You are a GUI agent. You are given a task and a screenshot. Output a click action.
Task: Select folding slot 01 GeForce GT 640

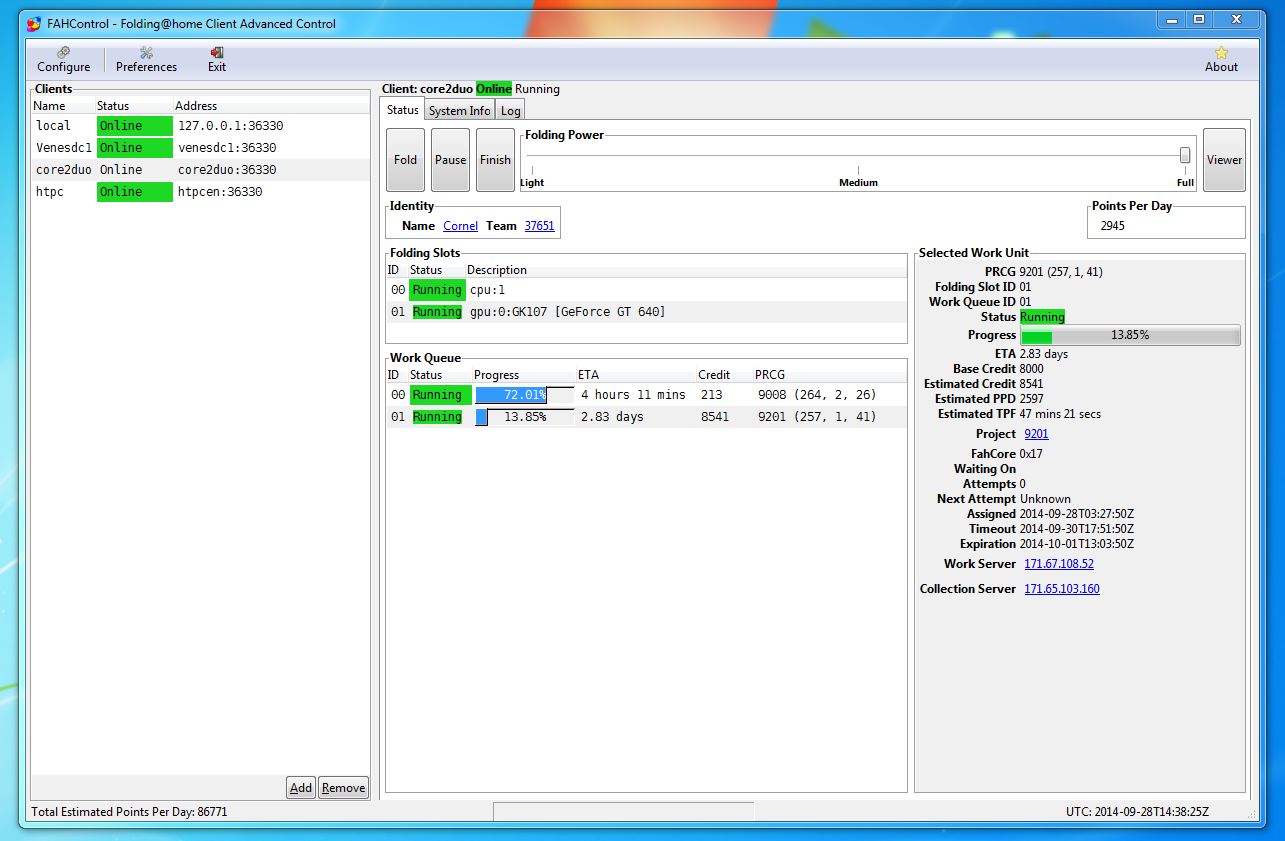coord(646,312)
